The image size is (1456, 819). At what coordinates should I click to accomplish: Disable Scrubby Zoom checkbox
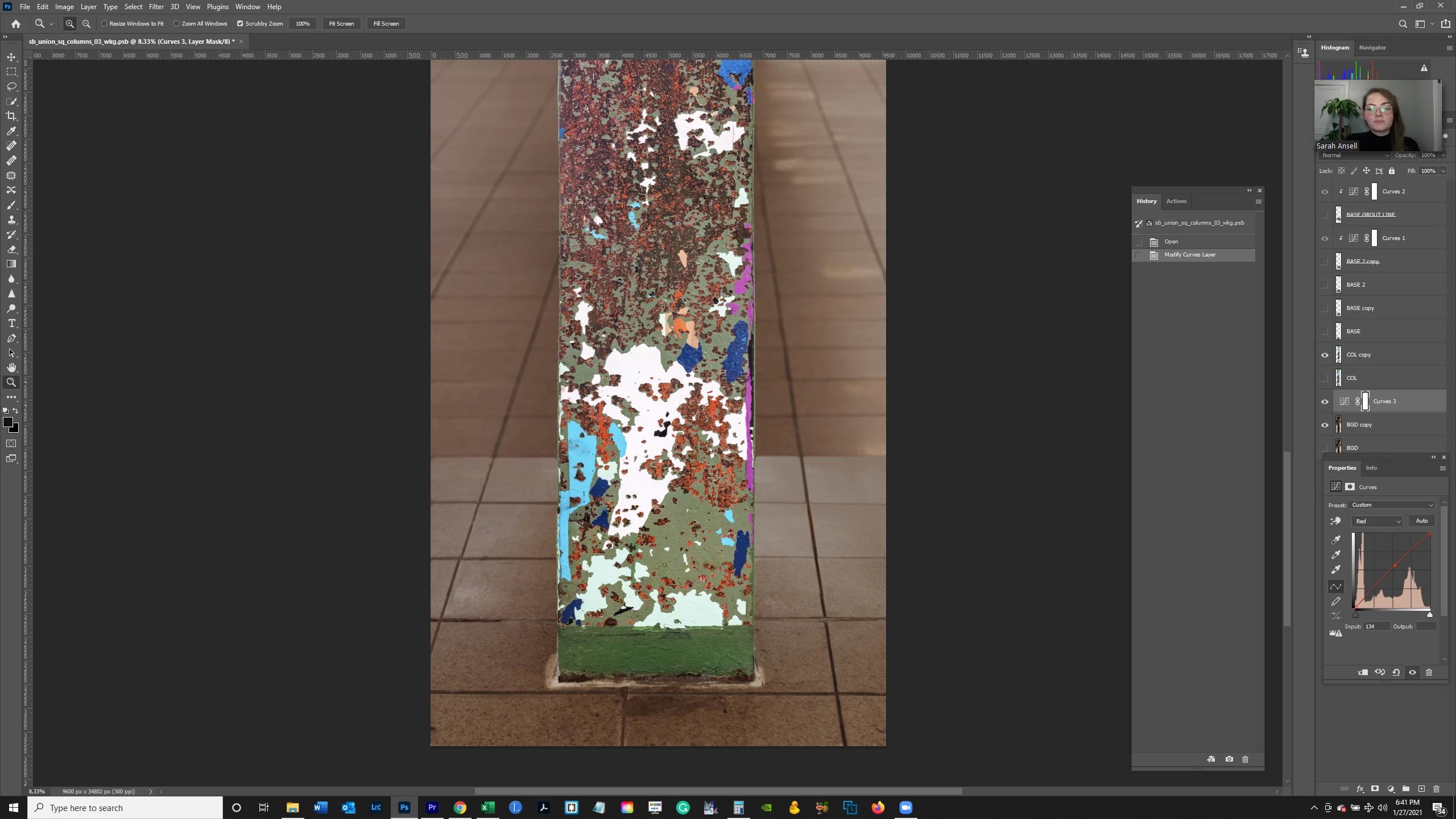[x=240, y=23]
